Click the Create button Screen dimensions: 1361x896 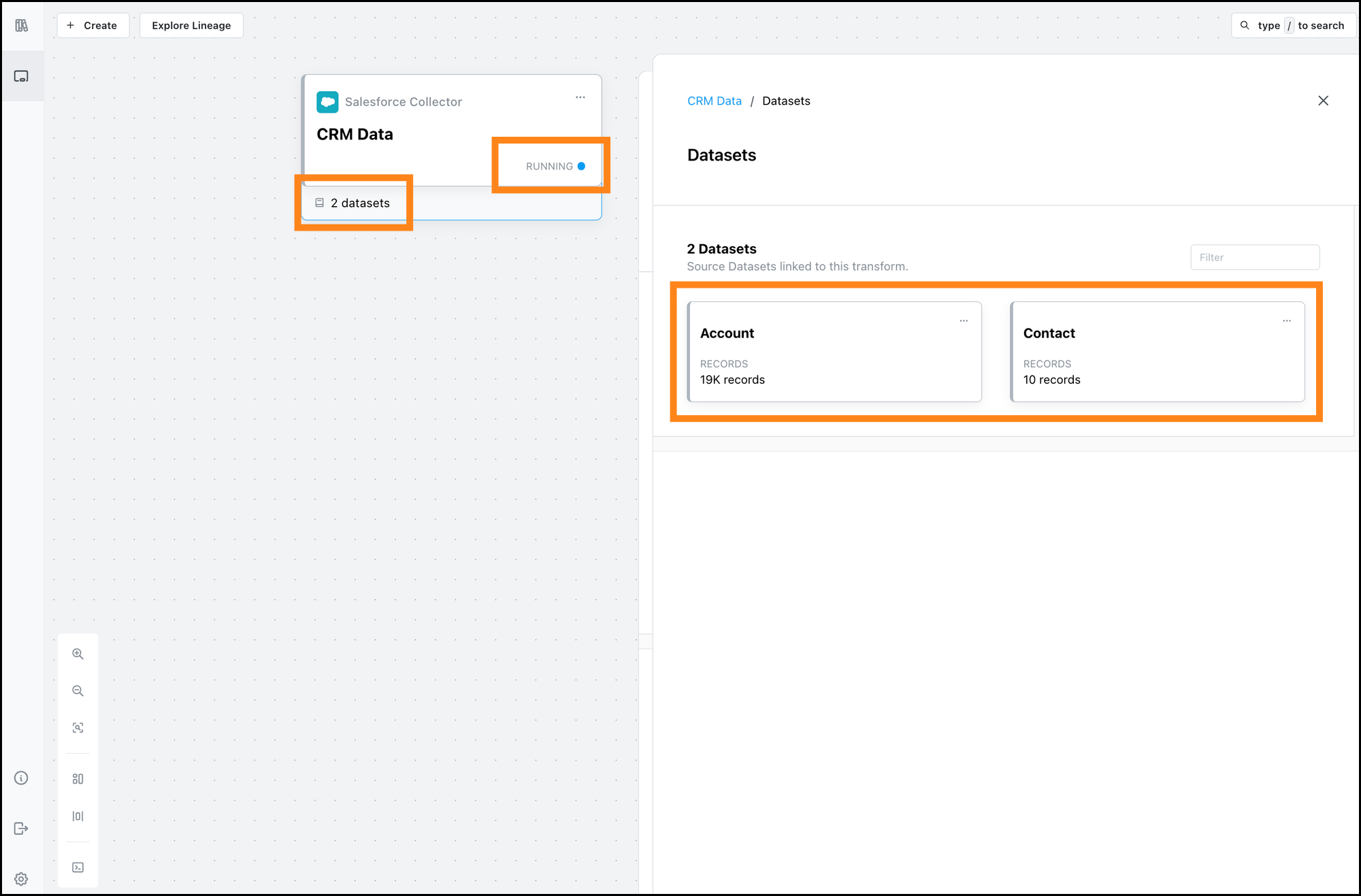tap(93, 25)
